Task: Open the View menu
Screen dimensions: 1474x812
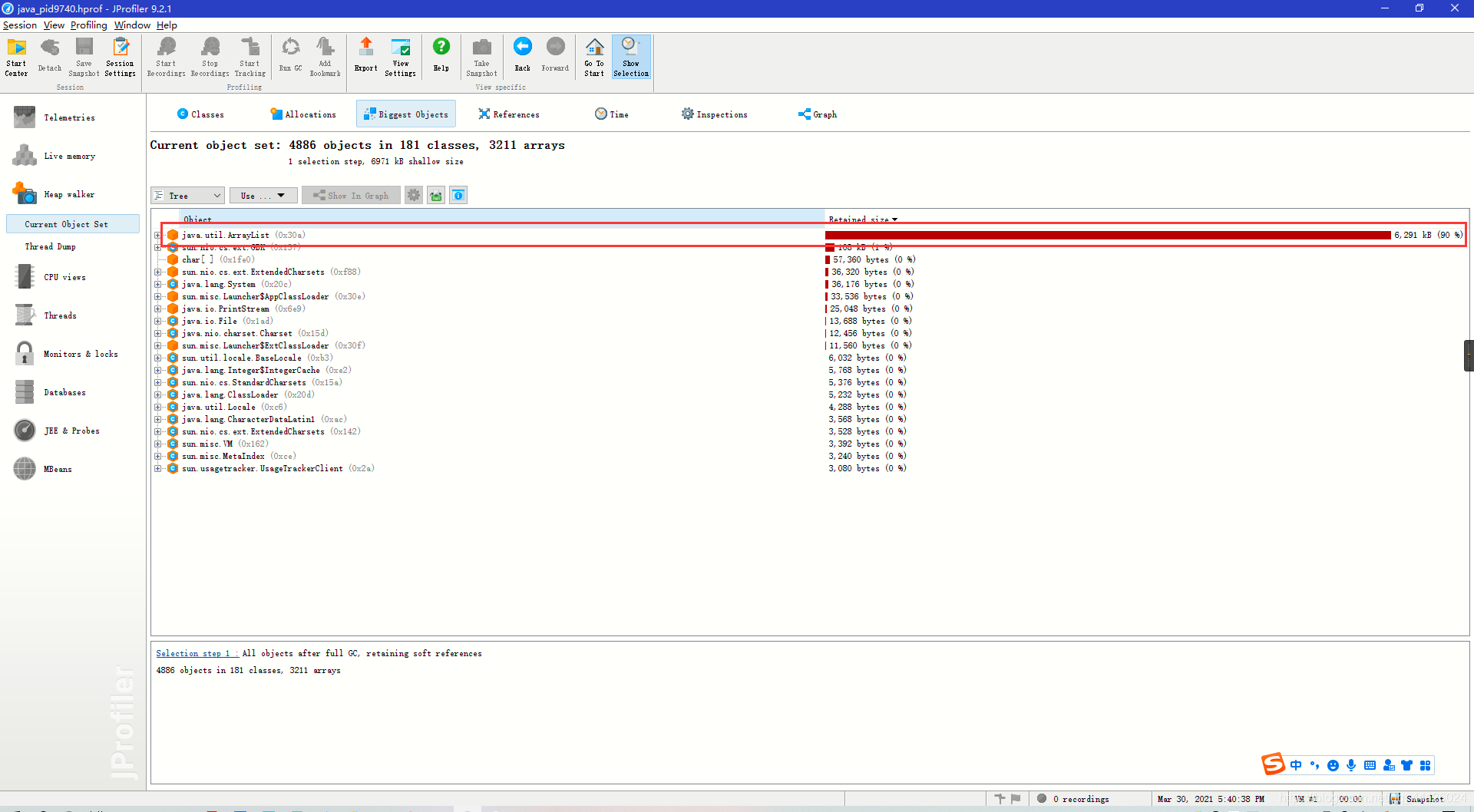Action: 54,25
